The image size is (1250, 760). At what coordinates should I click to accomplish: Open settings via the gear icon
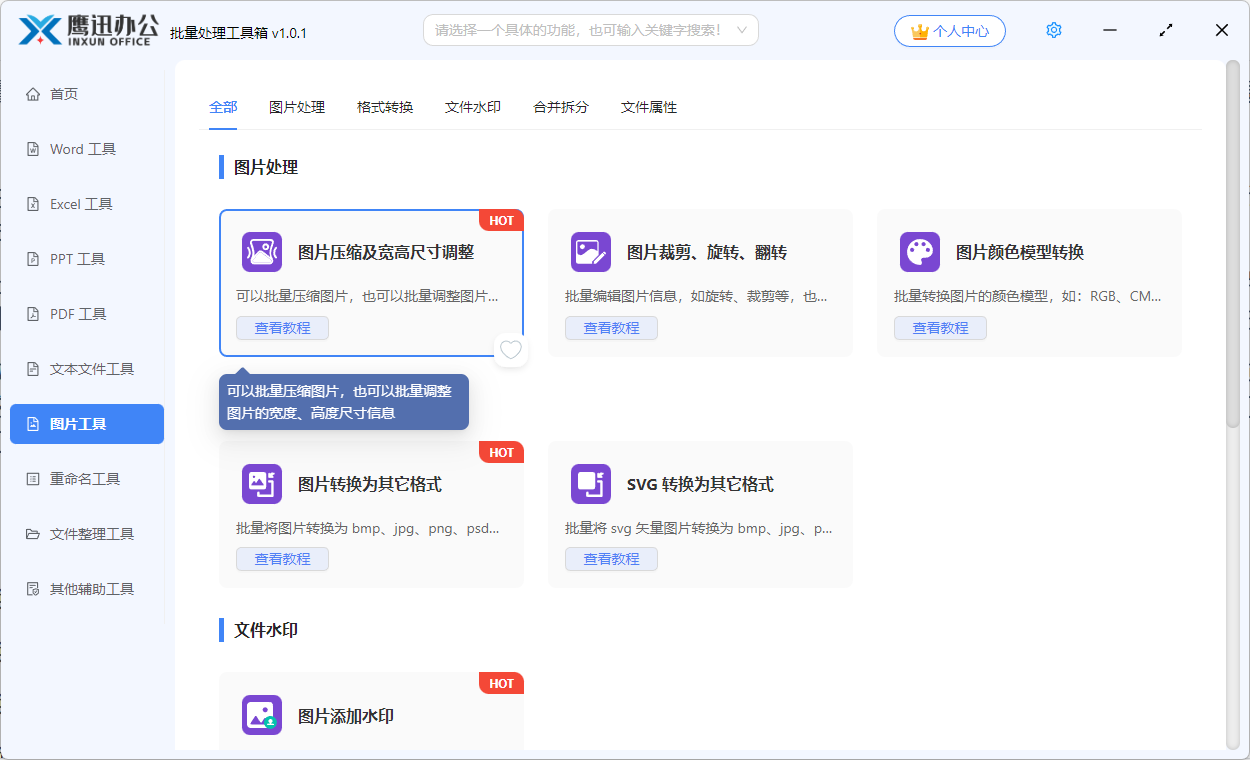(1053, 31)
